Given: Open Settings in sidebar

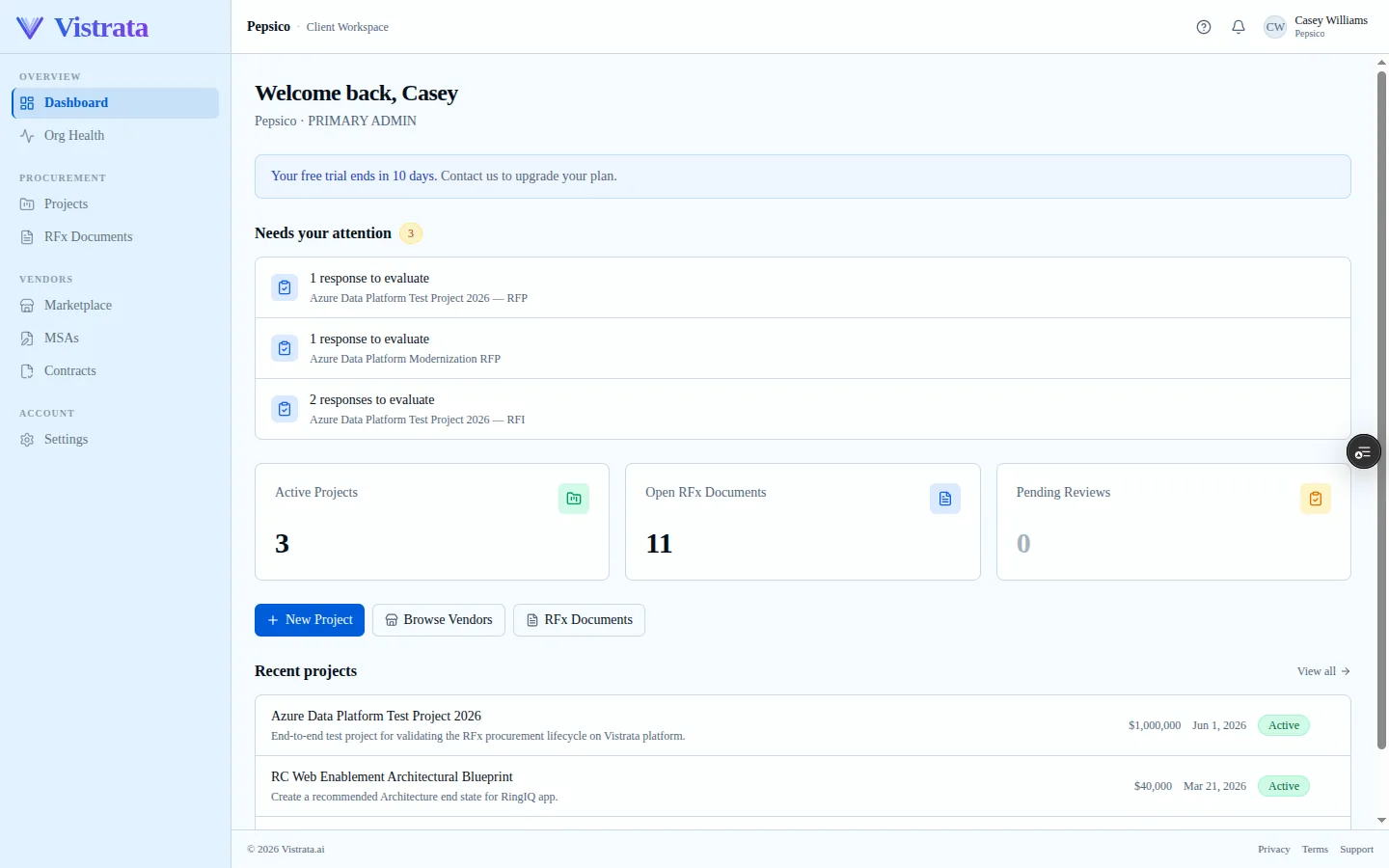Looking at the screenshot, I should [x=116, y=440].
